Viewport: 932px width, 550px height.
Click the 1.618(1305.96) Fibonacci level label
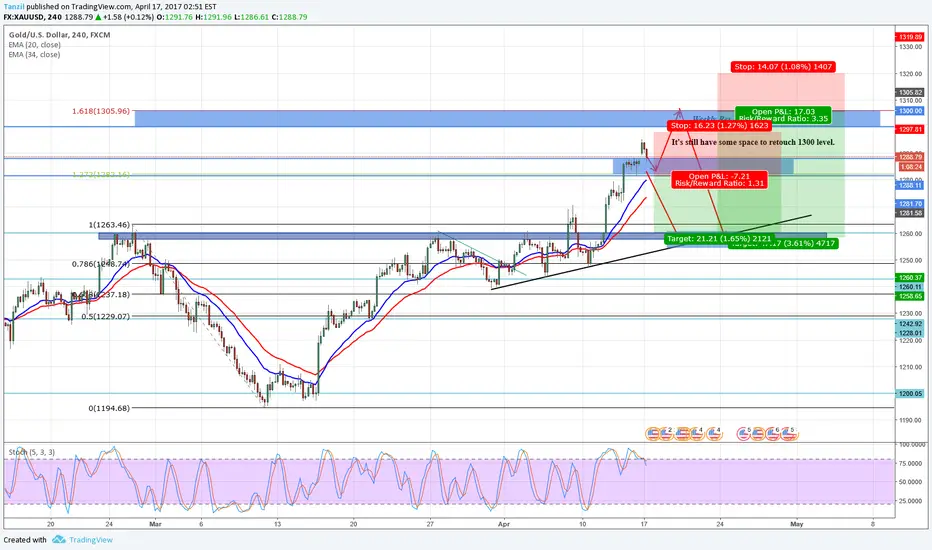tap(100, 111)
